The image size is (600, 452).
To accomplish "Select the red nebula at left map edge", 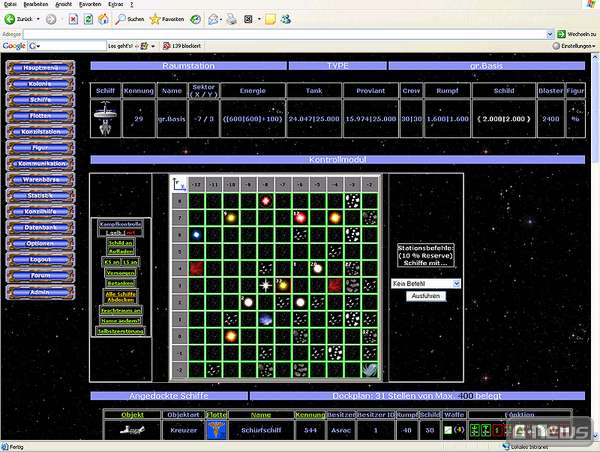I will [x=196, y=268].
